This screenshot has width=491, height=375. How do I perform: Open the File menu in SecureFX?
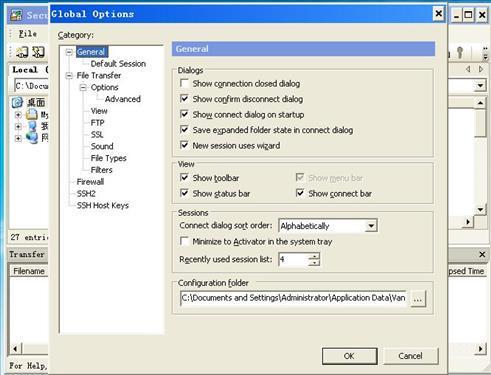click(28, 34)
